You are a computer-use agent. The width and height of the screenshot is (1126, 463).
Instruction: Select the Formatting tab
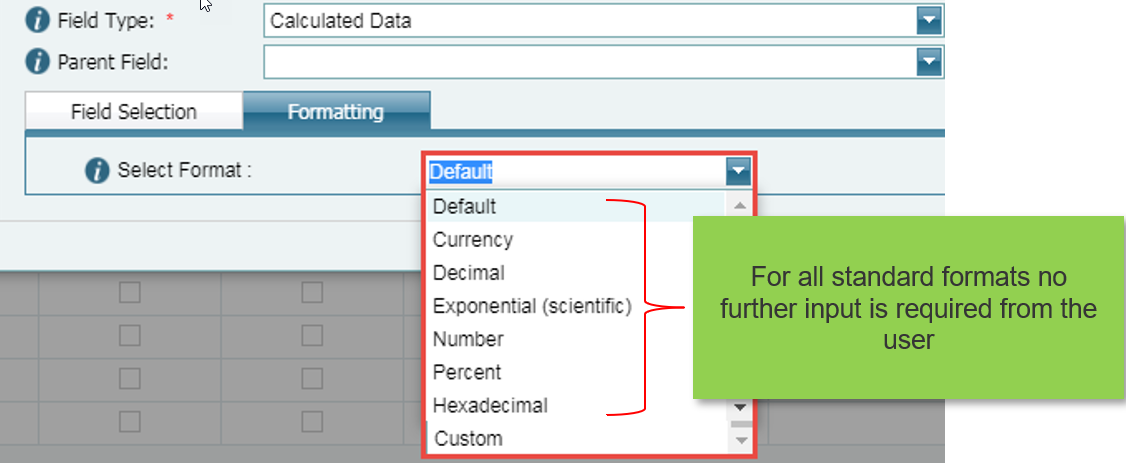tap(336, 112)
